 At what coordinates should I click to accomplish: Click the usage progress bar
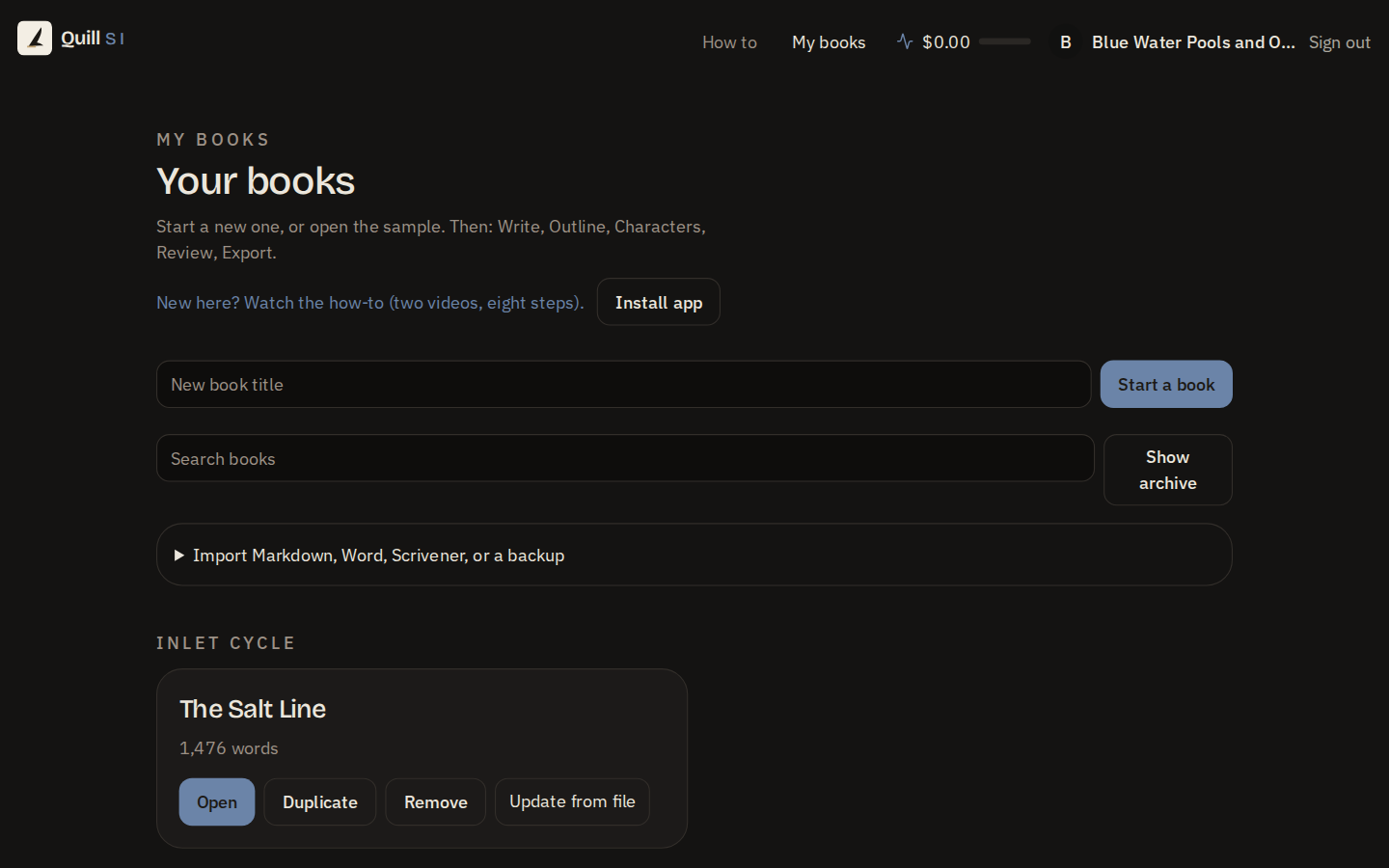(x=1005, y=41)
